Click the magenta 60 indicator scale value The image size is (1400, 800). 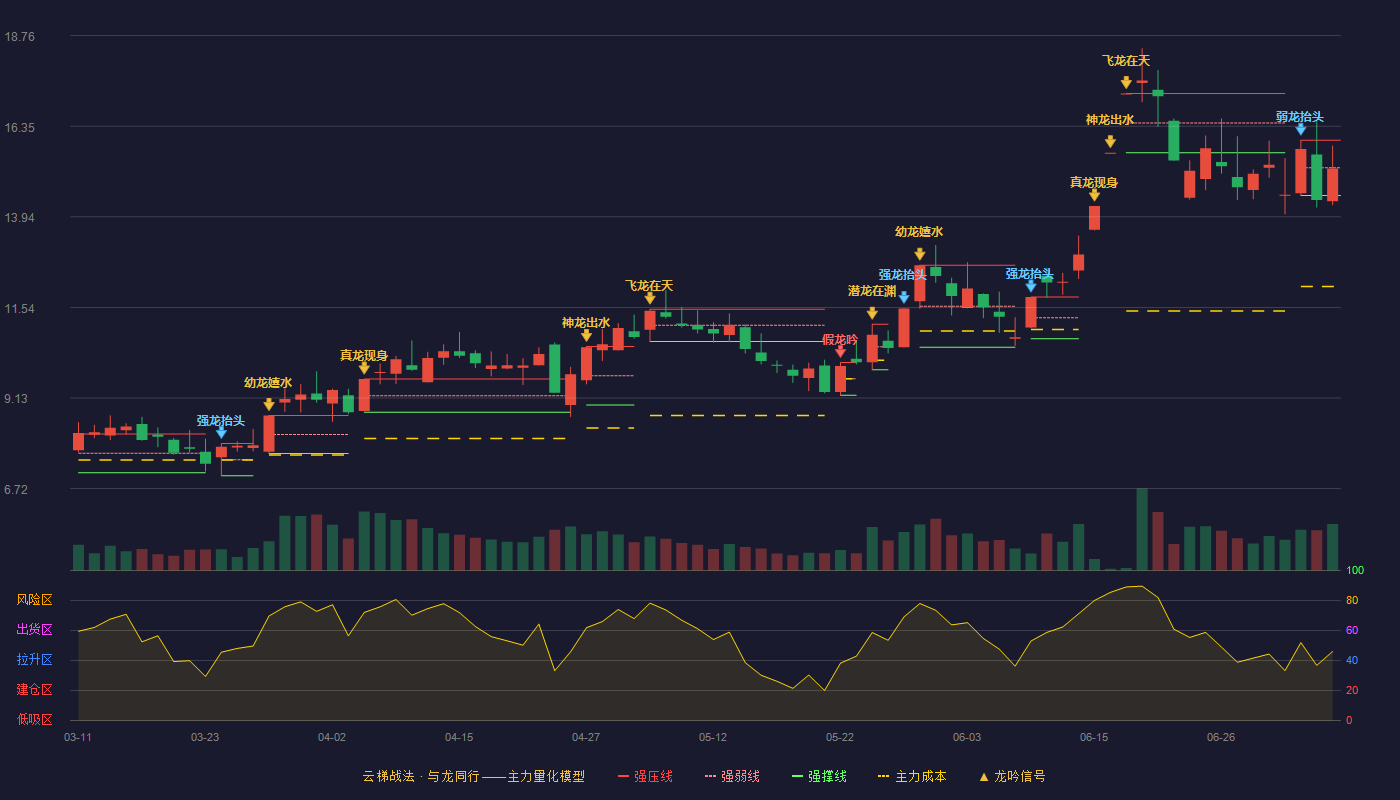(x=1352, y=630)
